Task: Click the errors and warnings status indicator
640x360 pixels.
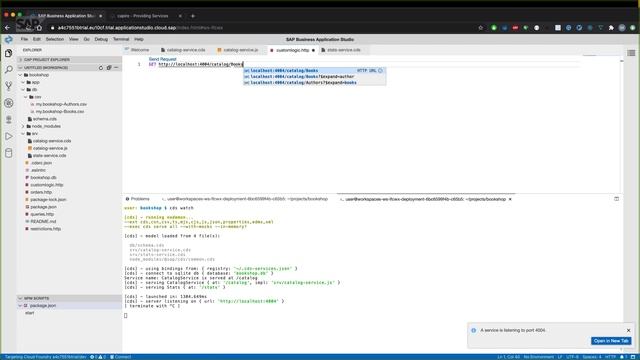Action: tap(98, 357)
